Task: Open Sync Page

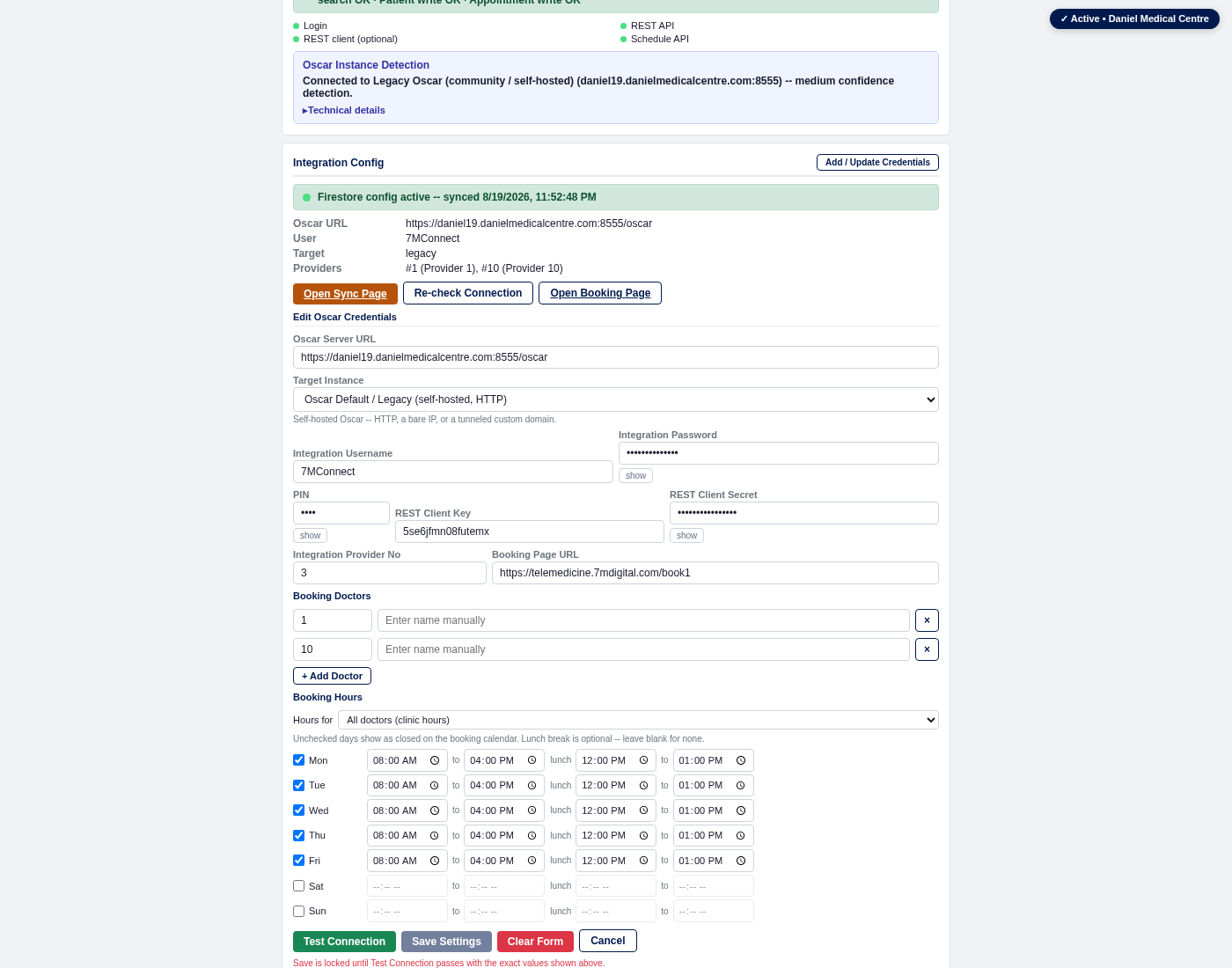Action: coord(345,294)
